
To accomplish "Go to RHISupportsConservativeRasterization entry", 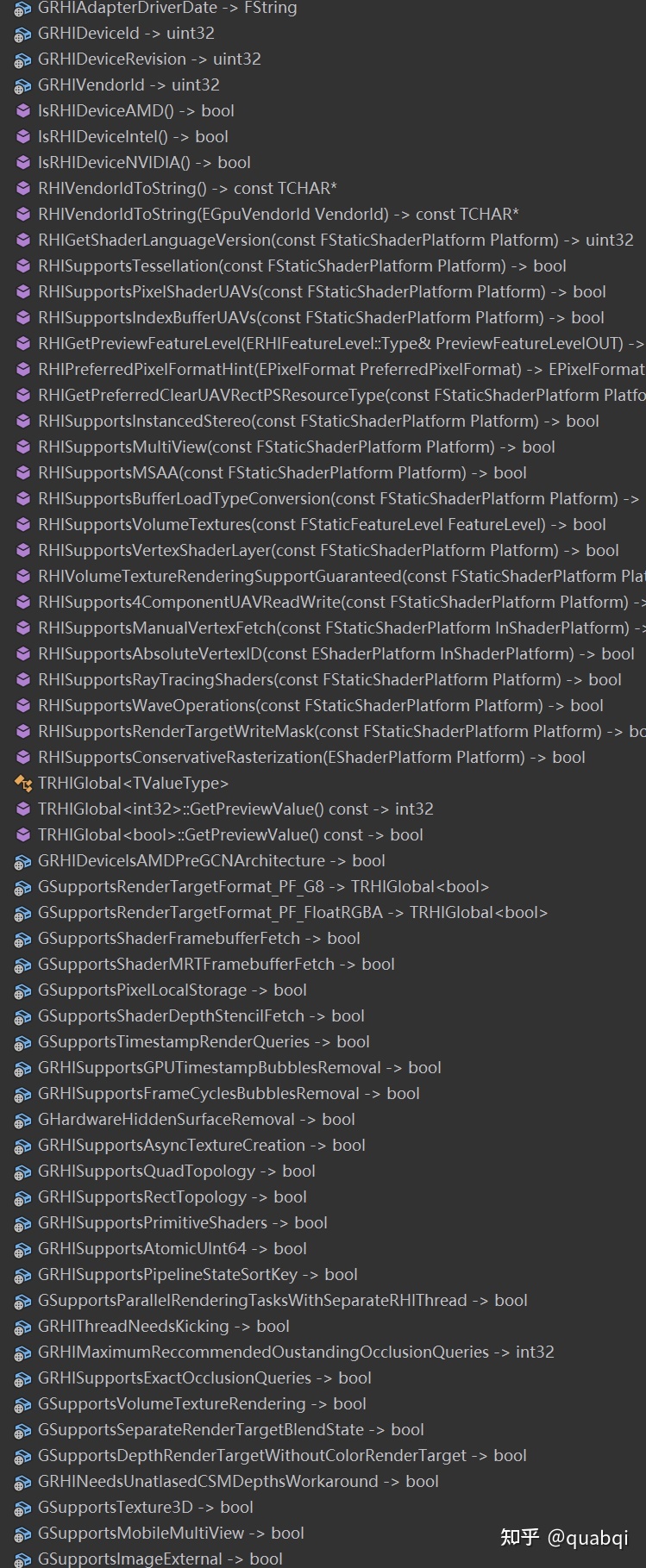I will click(310, 758).
